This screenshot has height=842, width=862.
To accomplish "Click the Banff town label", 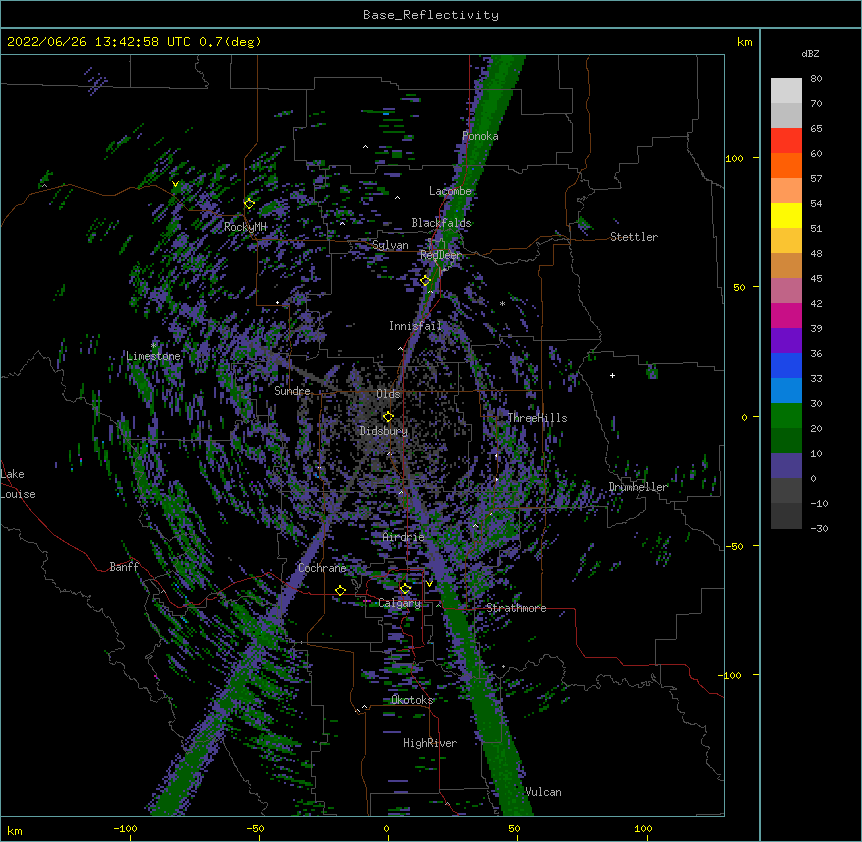I will [x=124, y=567].
